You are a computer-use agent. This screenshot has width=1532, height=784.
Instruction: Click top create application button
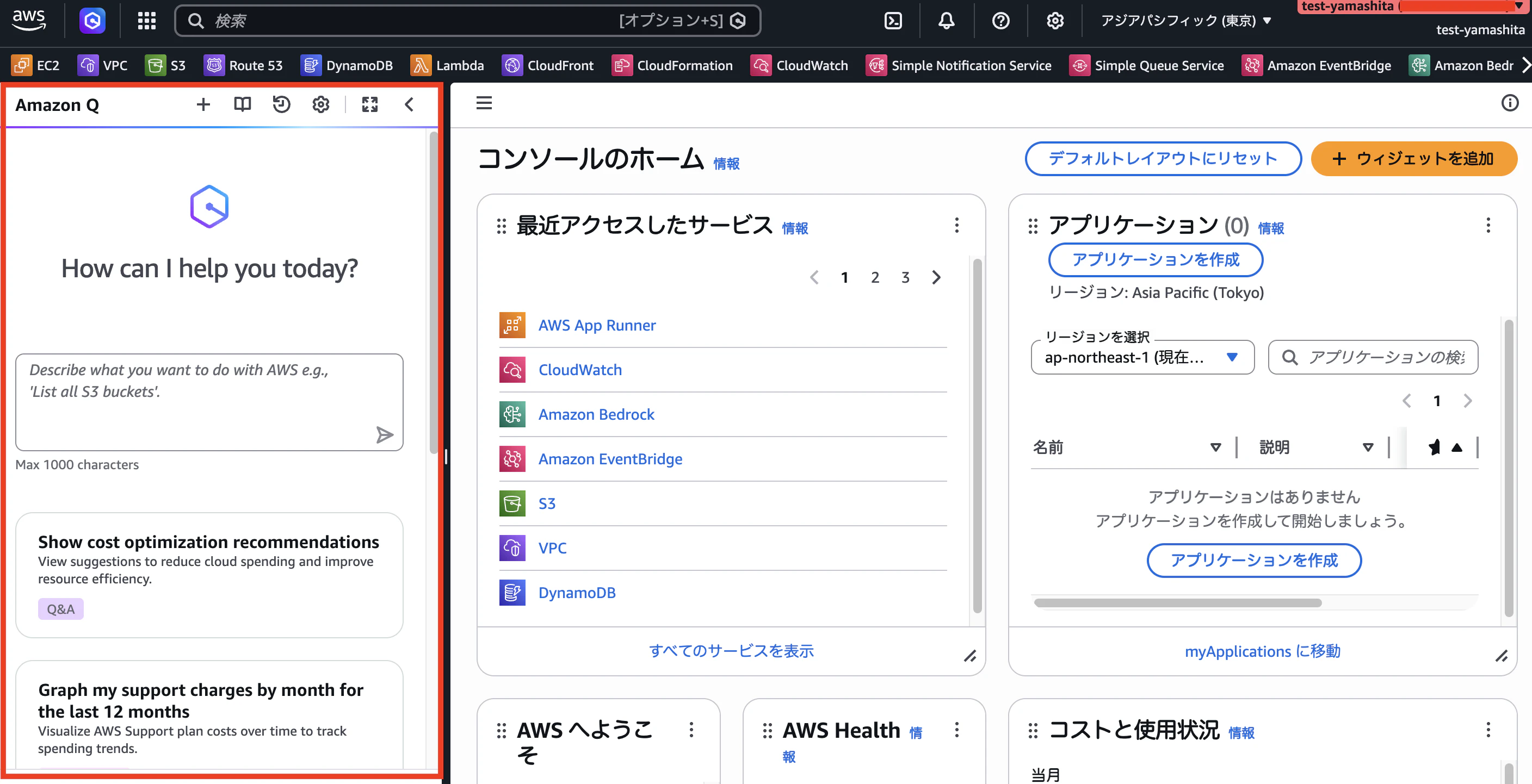click(1156, 260)
